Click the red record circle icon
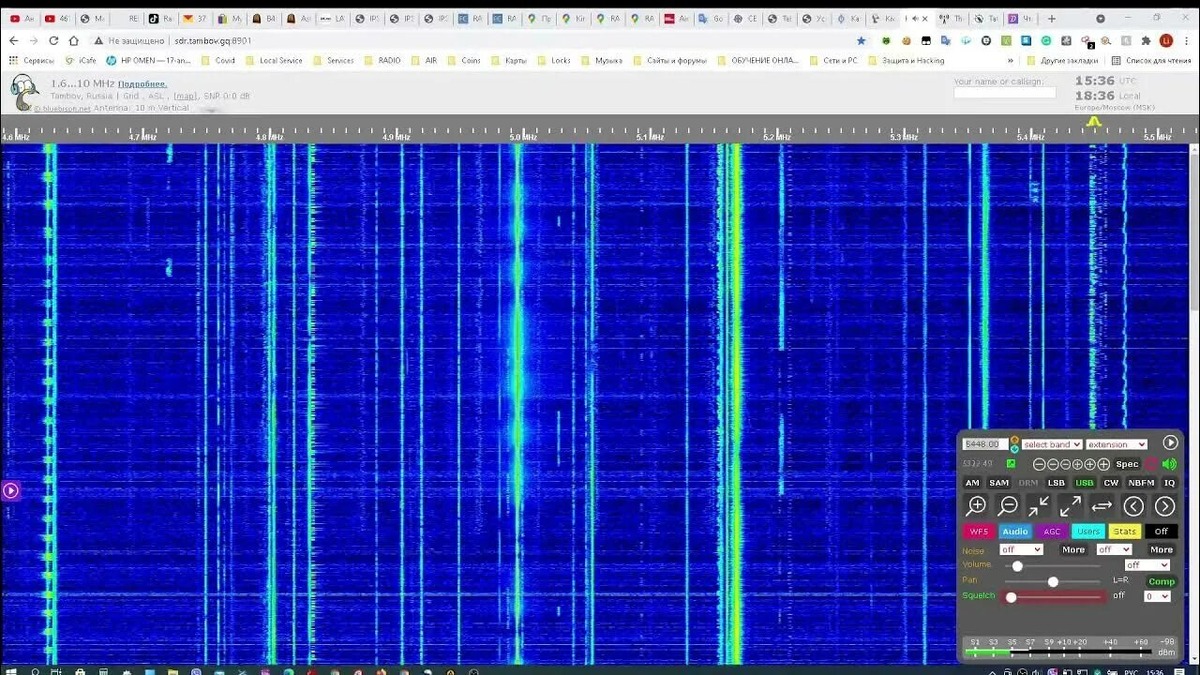This screenshot has width=1200, height=675. point(1151,464)
